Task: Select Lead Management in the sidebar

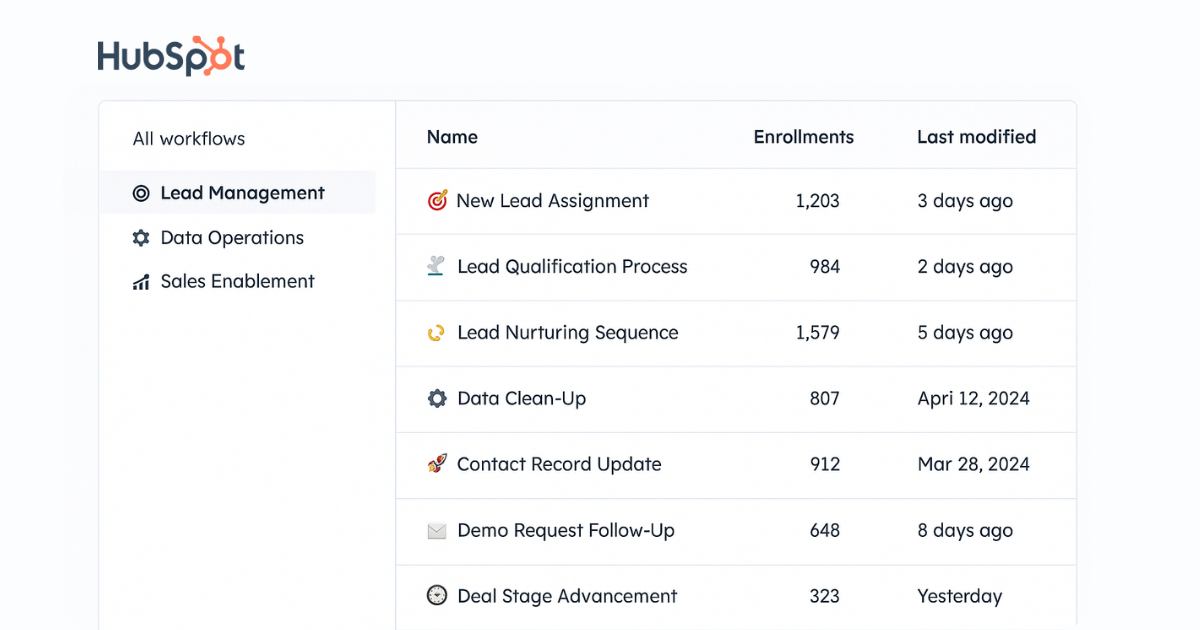Action: [242, 193]
